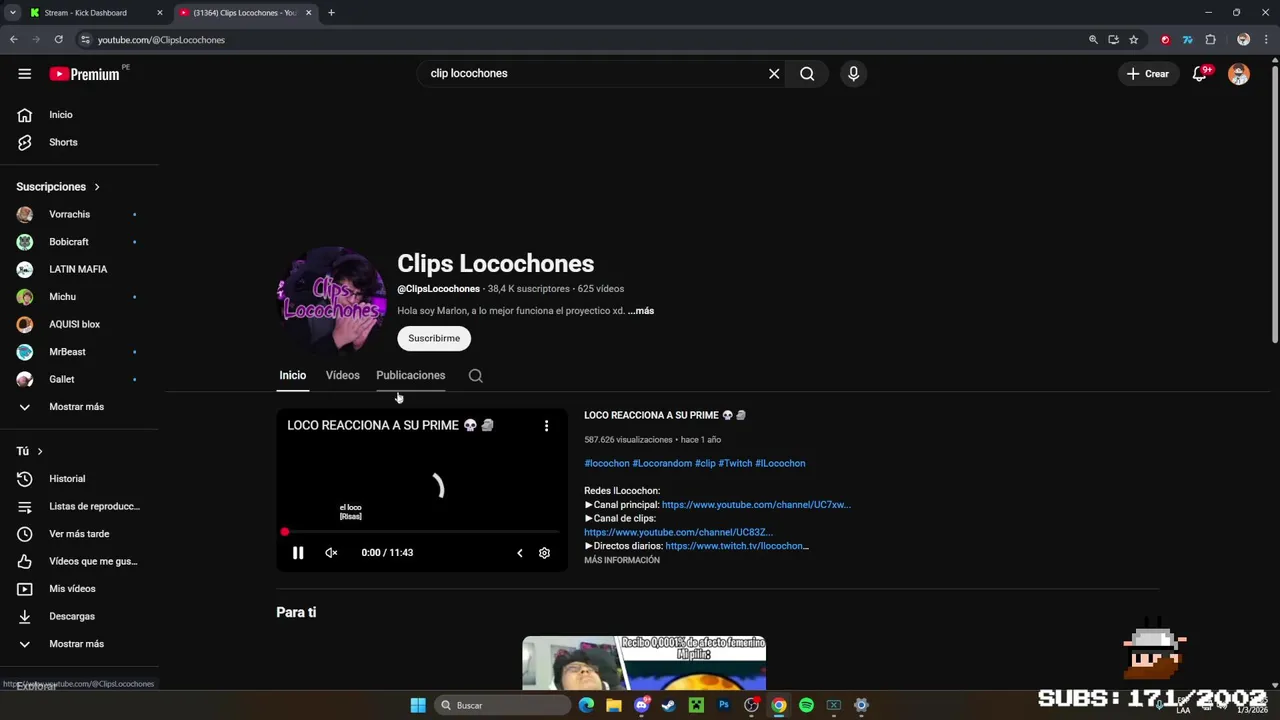Expand the Tú section chevron
The image size is (1280, 720).
pos(40,452)
